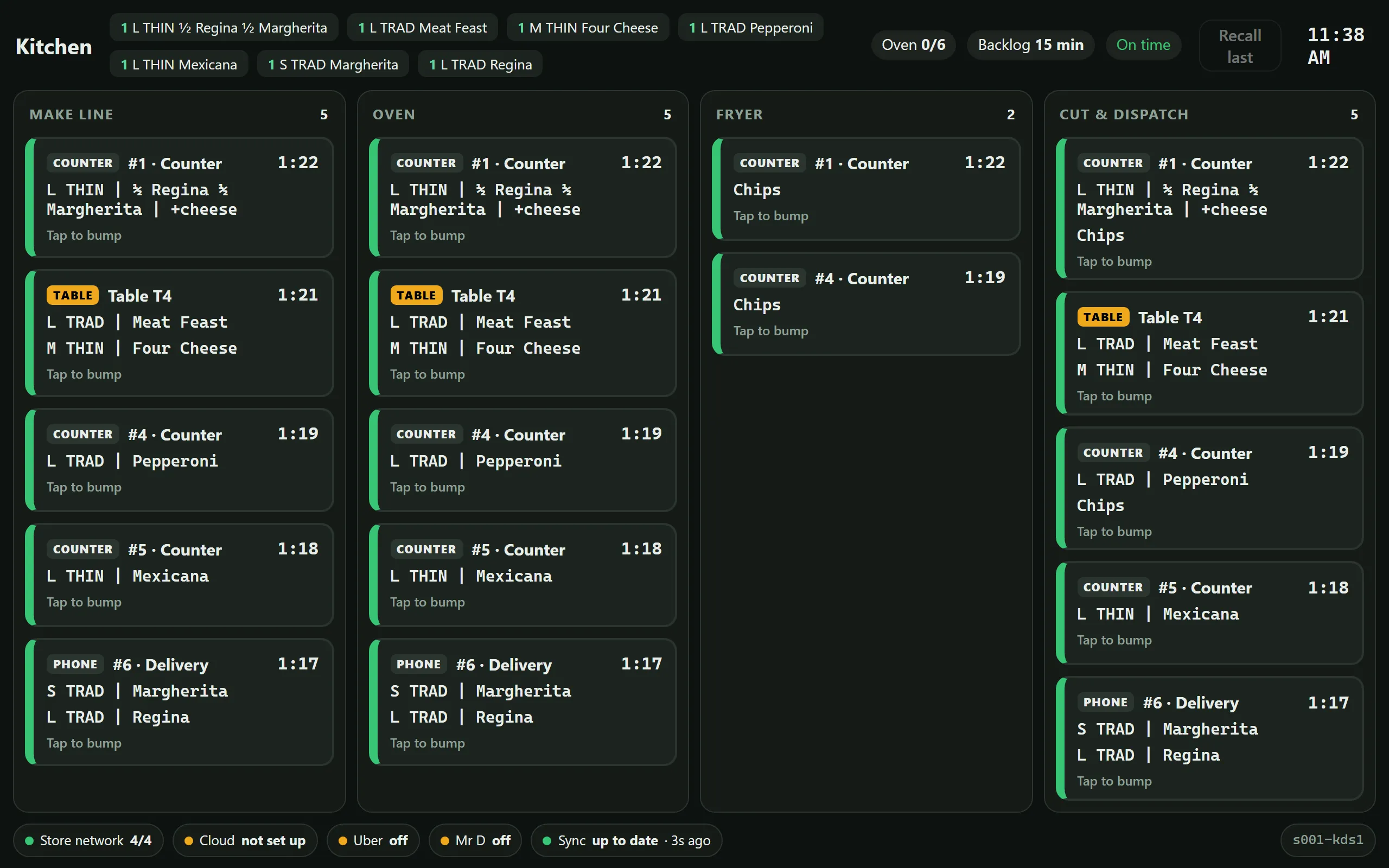1389x868 pixels.
Task: Click the Sync up to date status
Action: (x=626, y=840)
